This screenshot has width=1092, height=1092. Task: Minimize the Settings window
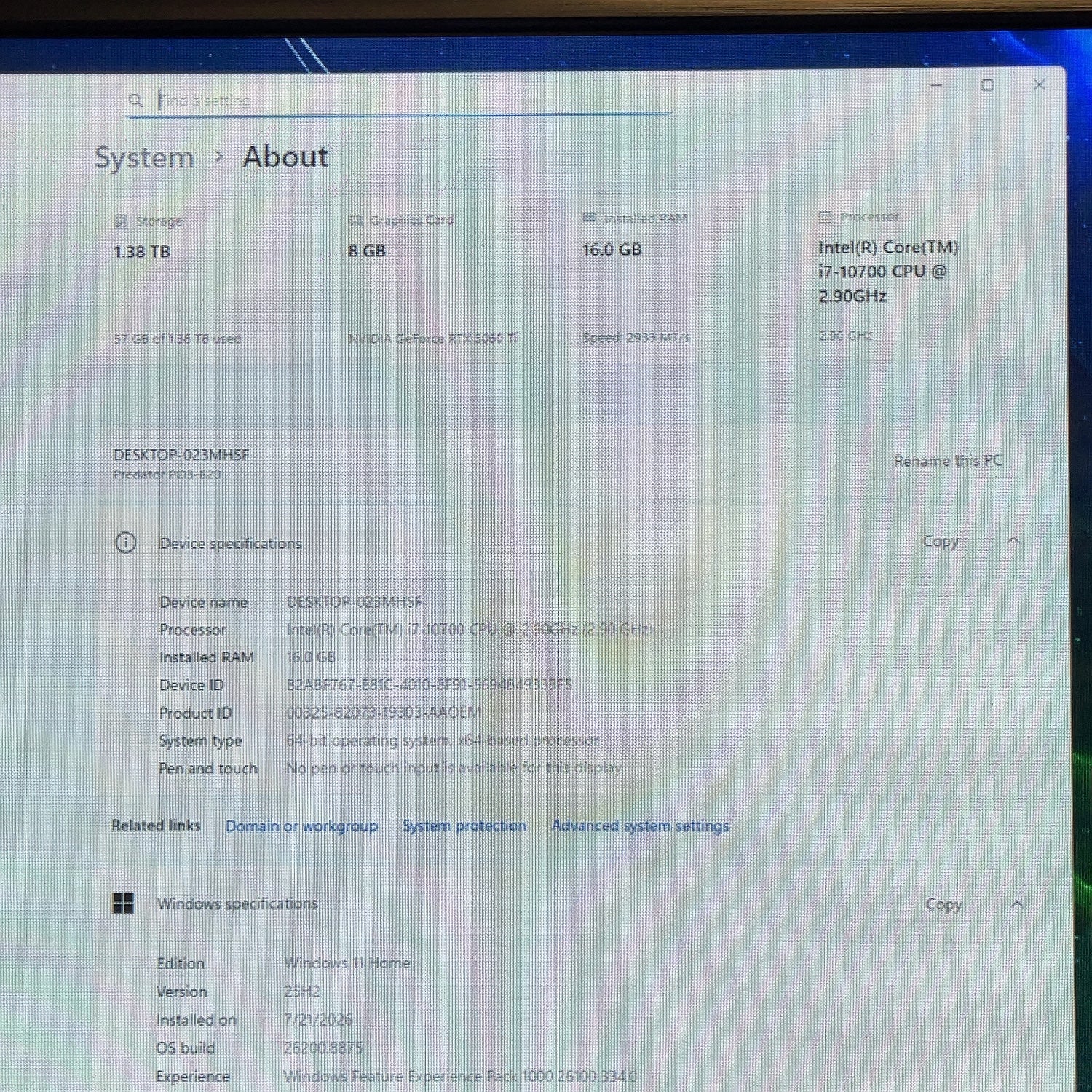(x=936, y=85)
